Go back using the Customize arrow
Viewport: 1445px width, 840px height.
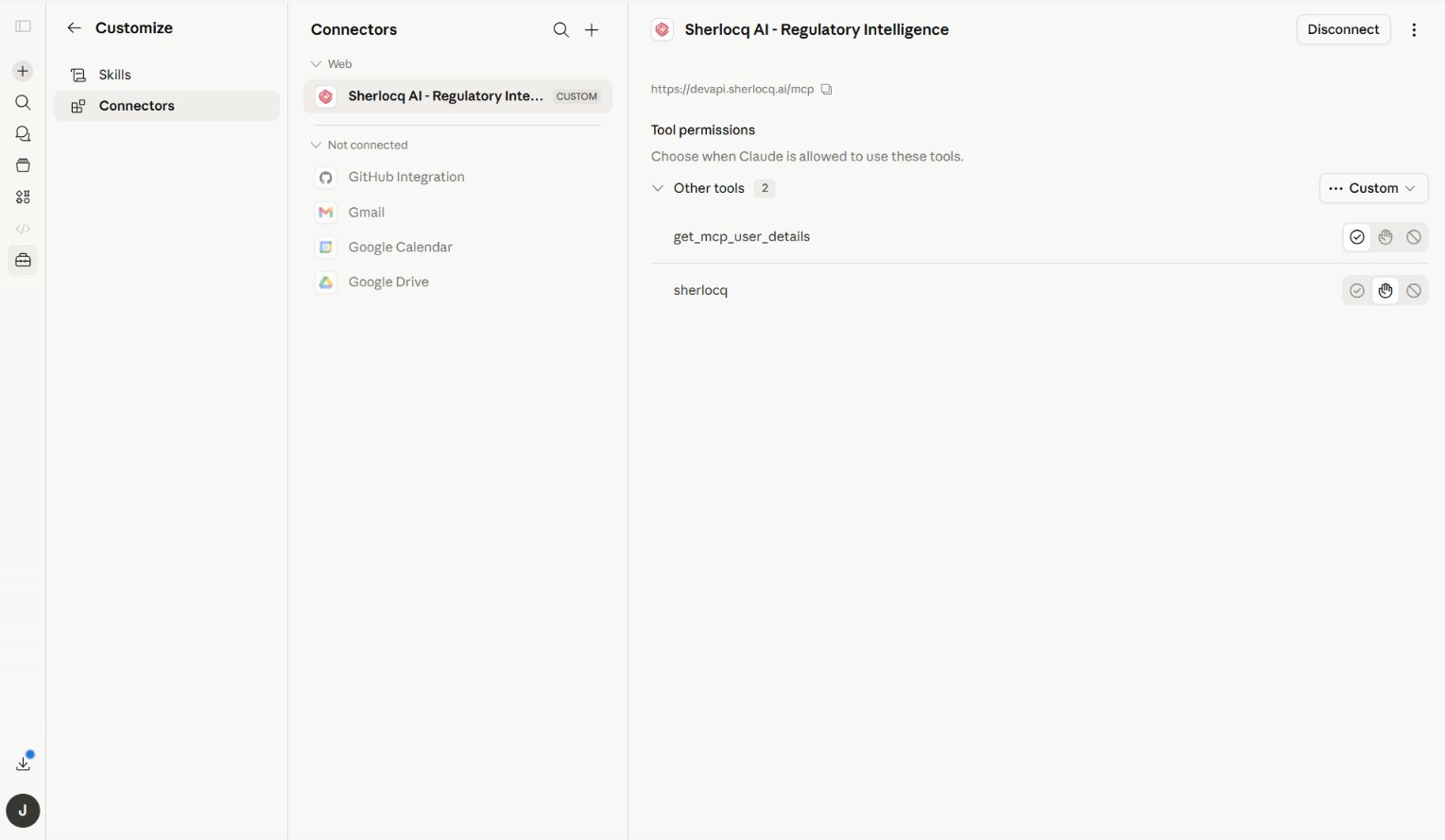(x=74, y=28)
